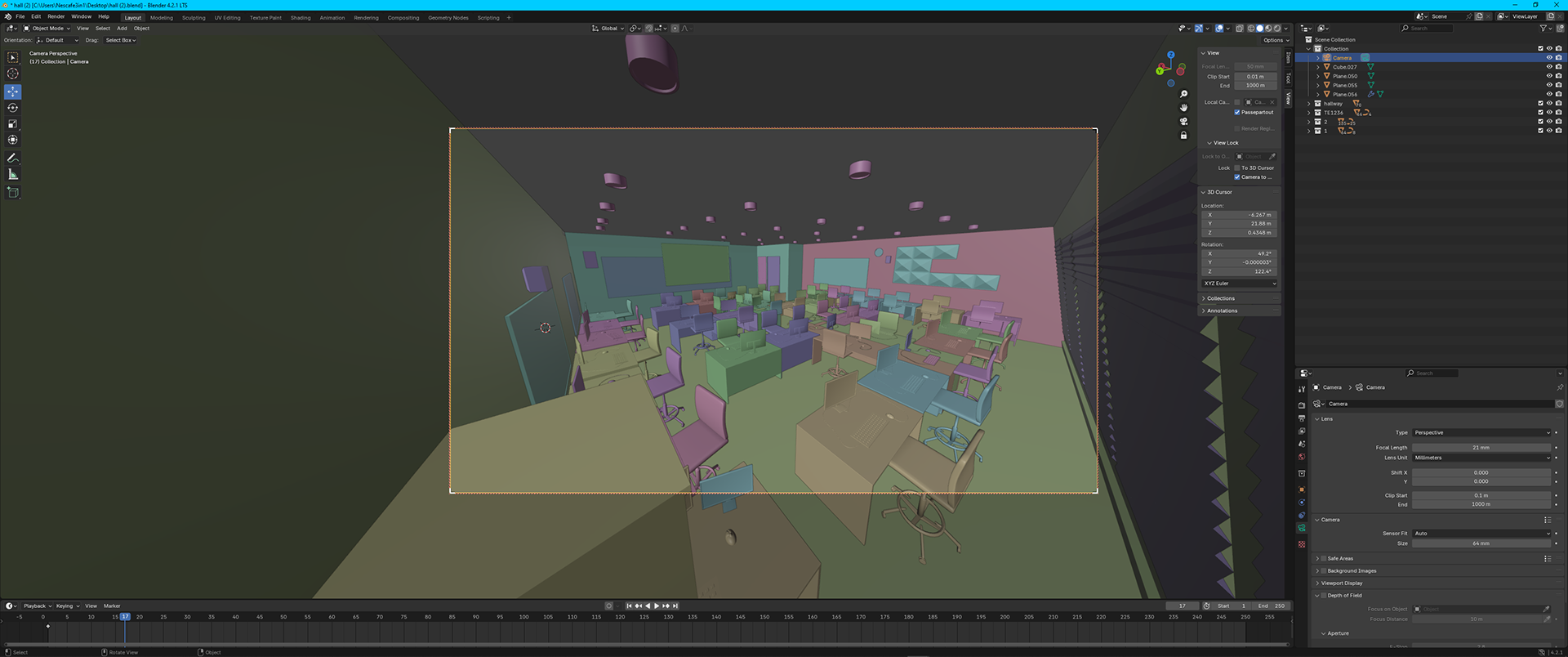Open the Drag Select Box dropdown
Screen dimensions: 1568x657
(x=120, y=40)
